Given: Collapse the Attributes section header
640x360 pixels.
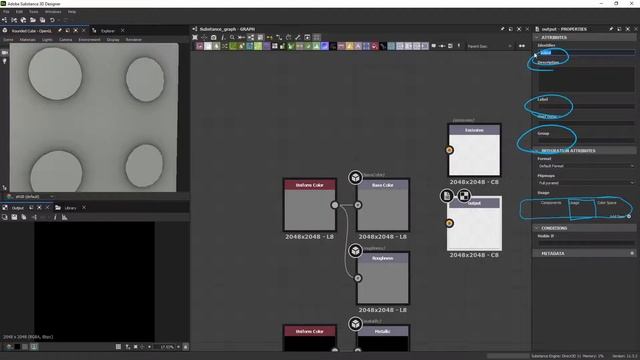Looking at the screenshot, I should pos(584,37).
